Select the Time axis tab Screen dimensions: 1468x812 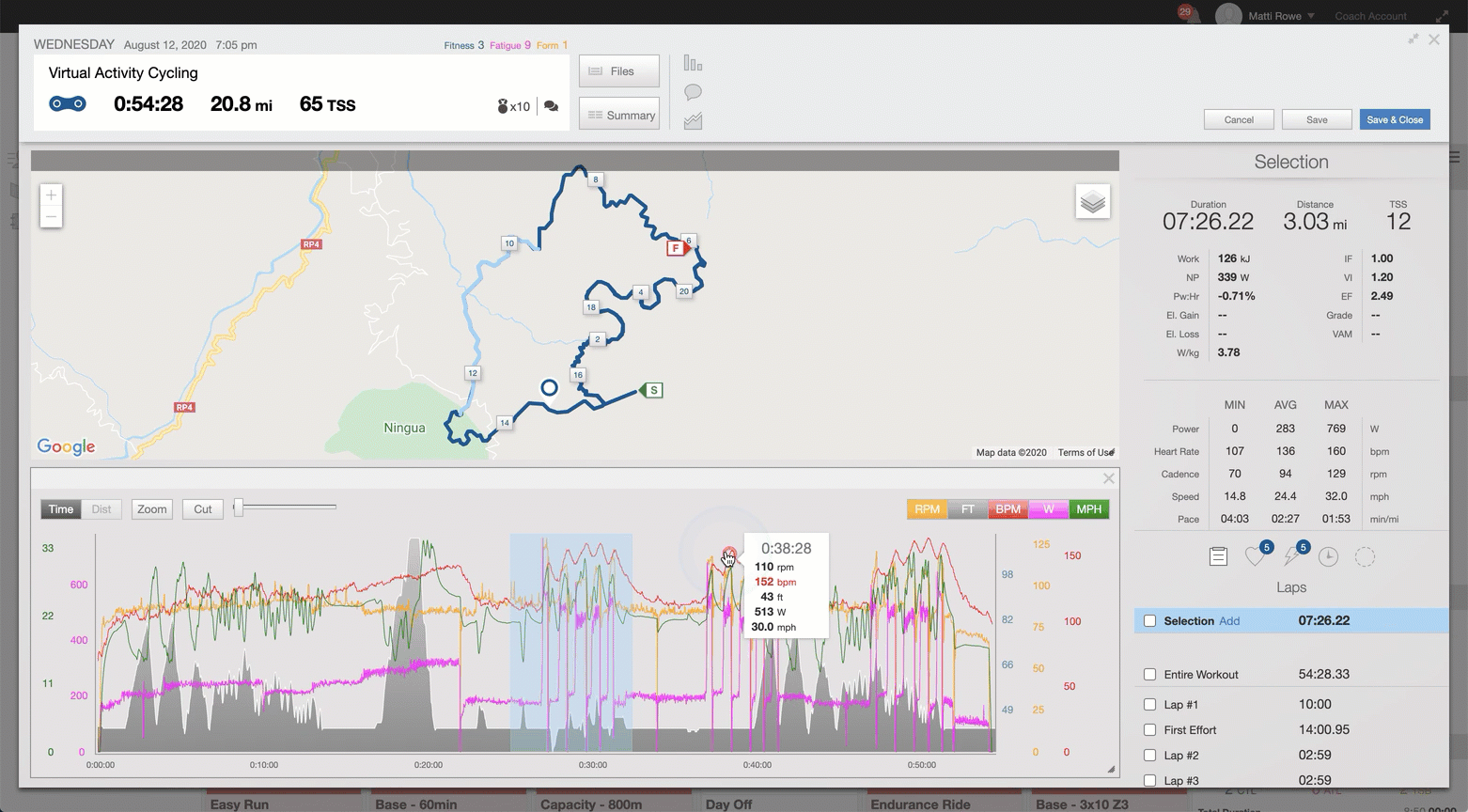pyautogui.click(x=61, y=509)
